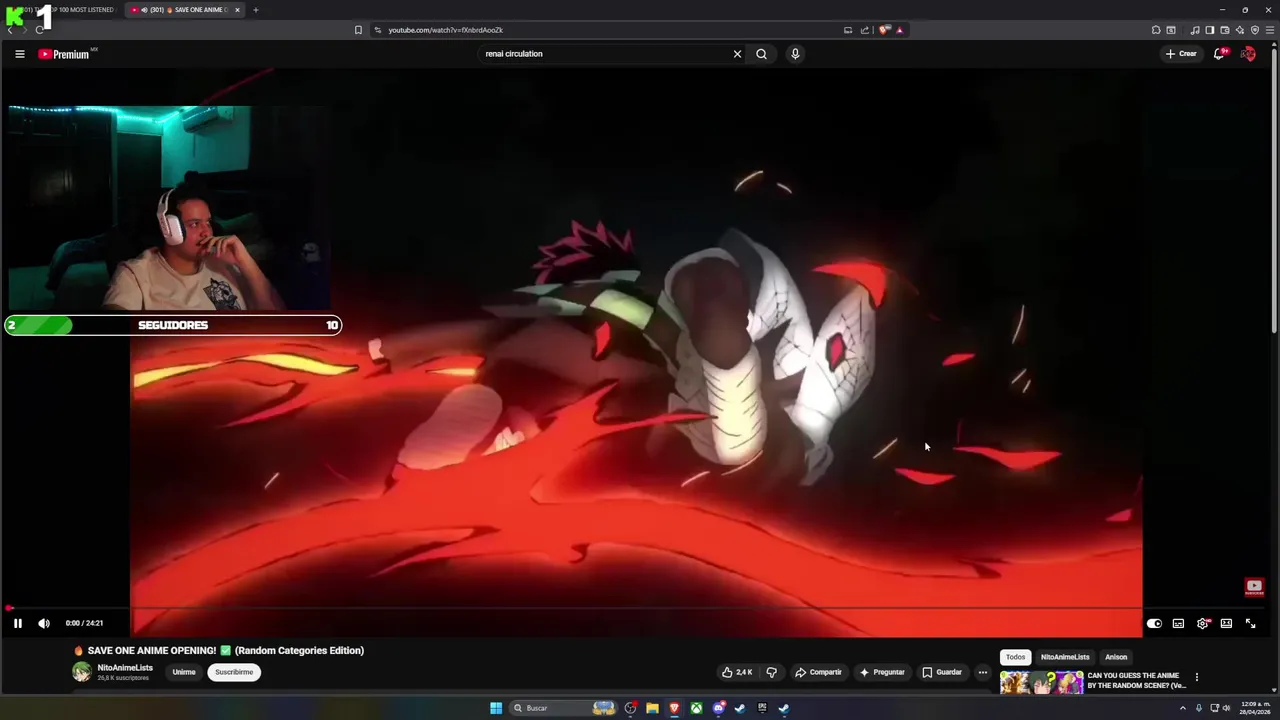Open the YouTube account avatar menu

tap(1248, 54)
